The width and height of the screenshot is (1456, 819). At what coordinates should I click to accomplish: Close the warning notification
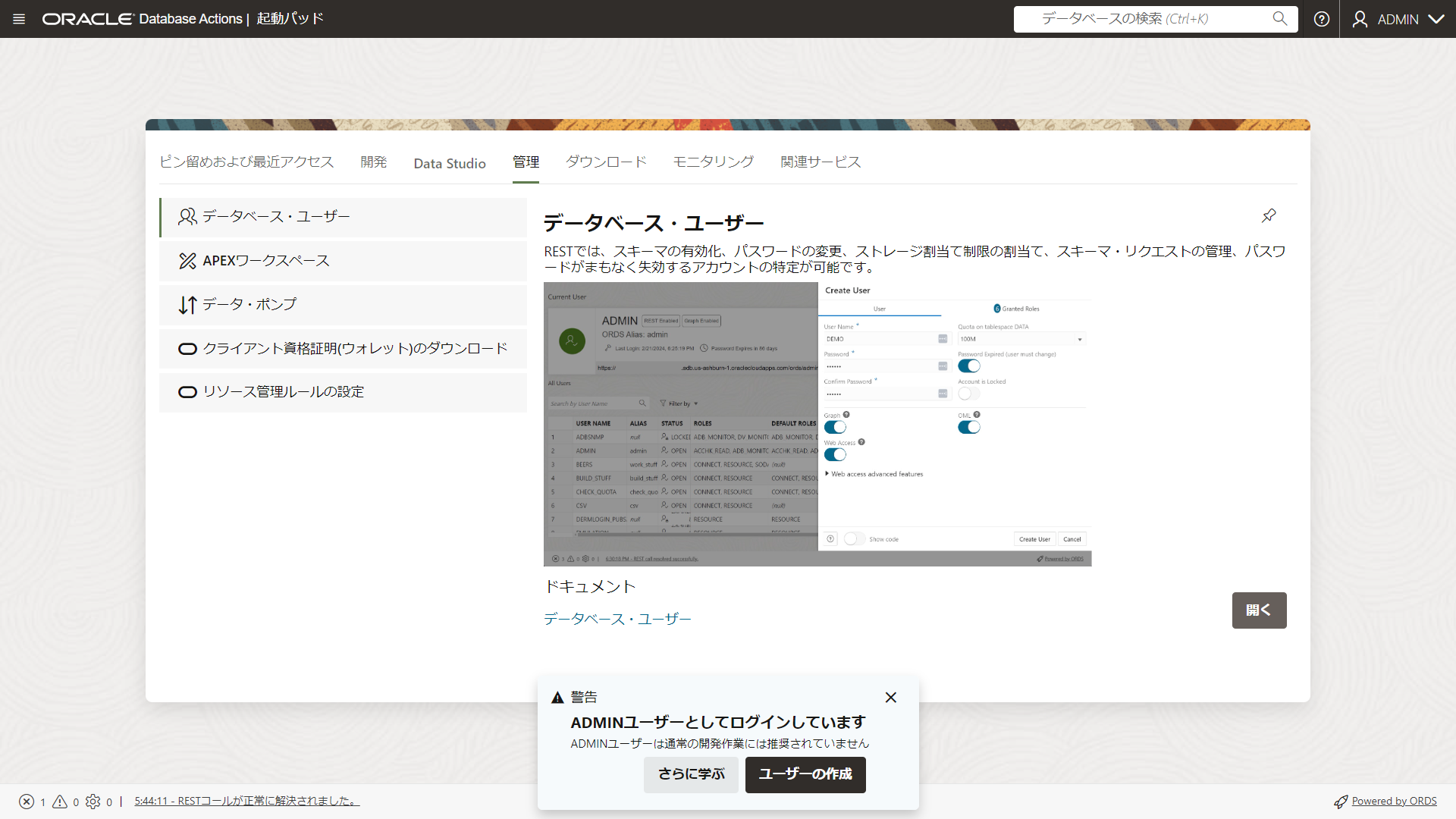(891, 698)
